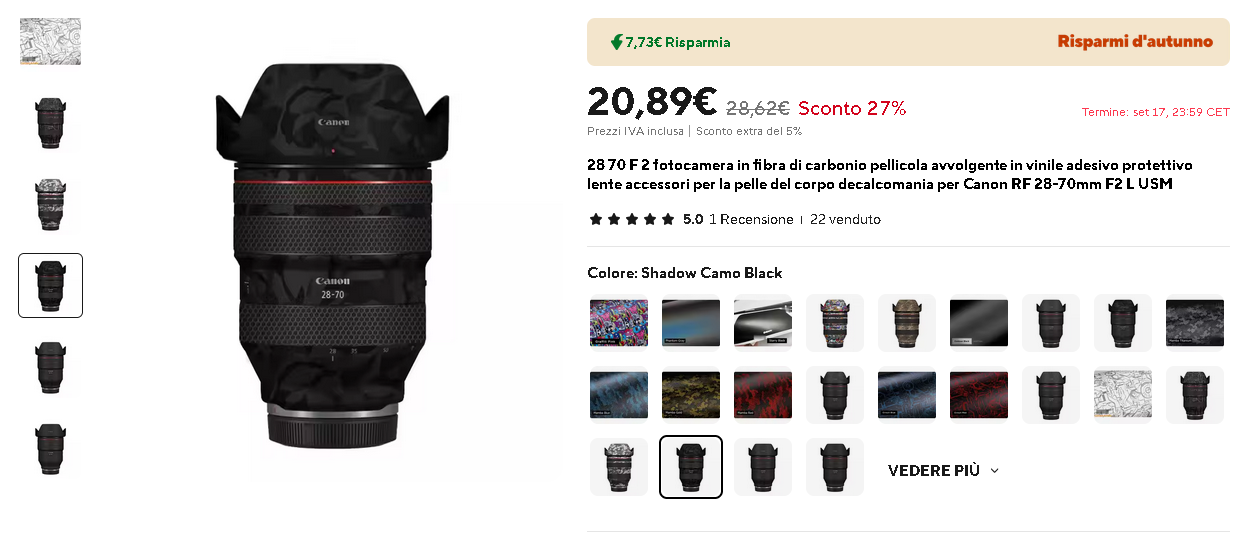Open the last lens thumbnail in gallery
This screenshot has height=549, width=1242.
pyautogui.click(x=50, y=448)
